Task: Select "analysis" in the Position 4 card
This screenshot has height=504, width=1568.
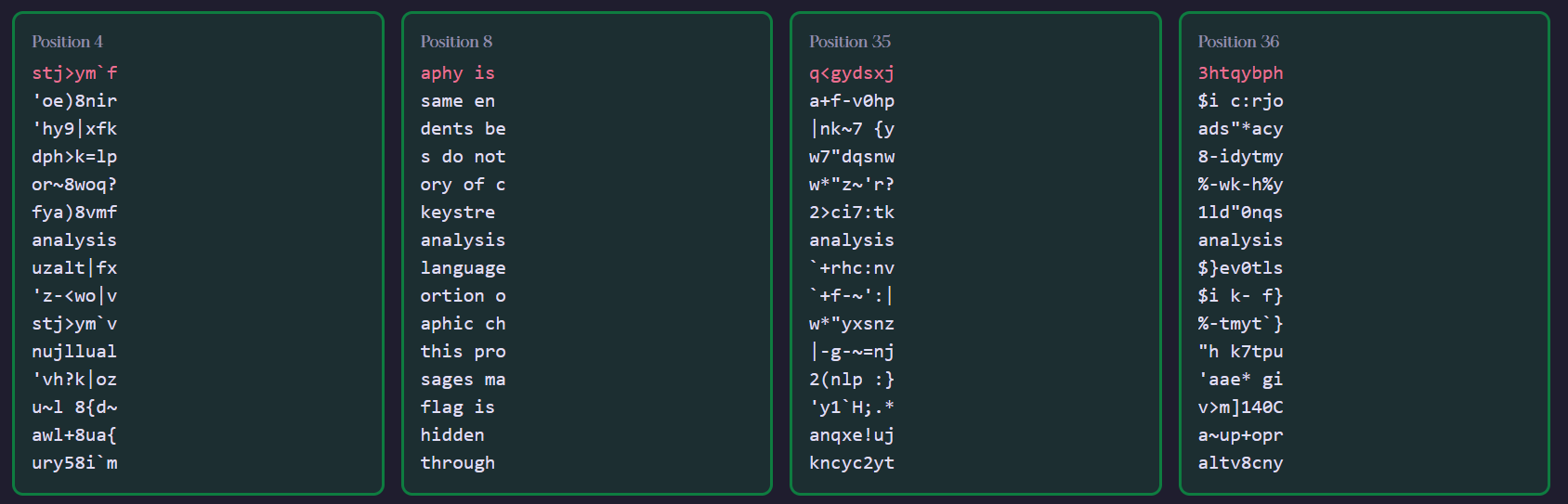Action: click(74, 240)
